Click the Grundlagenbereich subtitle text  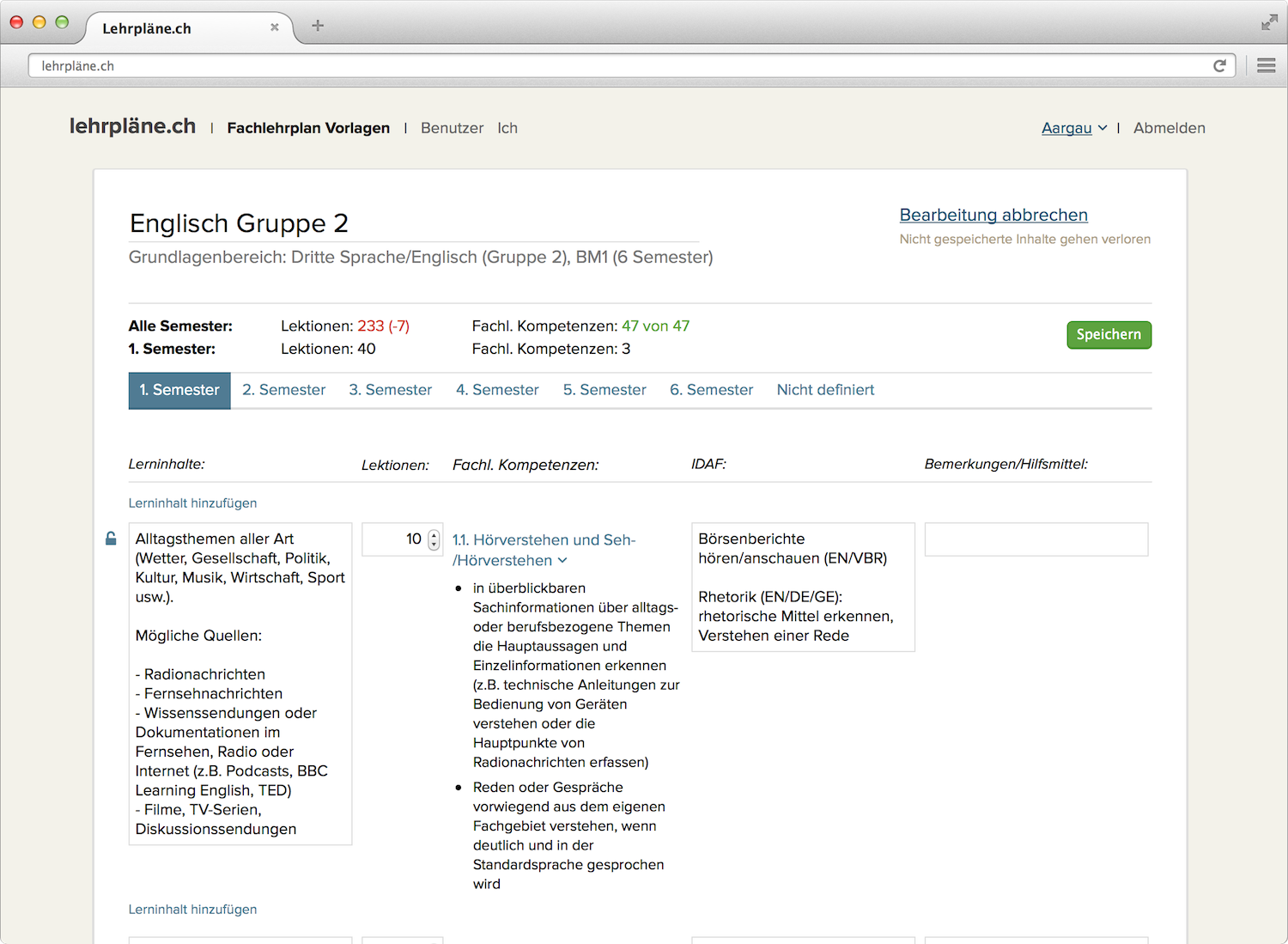[x=421, y=257]
